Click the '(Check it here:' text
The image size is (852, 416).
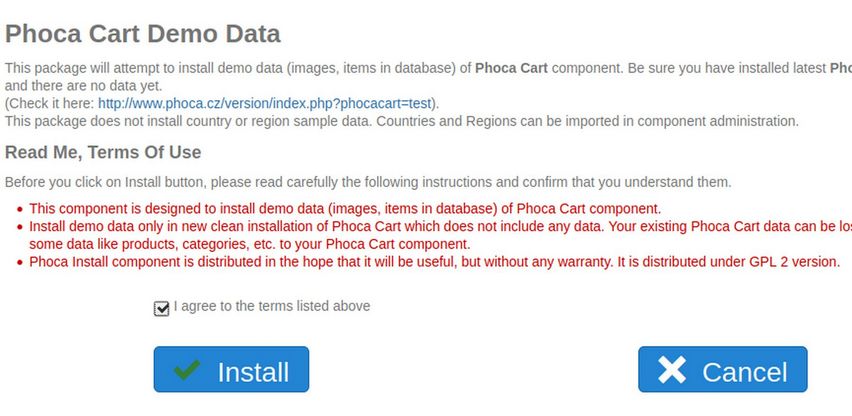coord(50,103)
